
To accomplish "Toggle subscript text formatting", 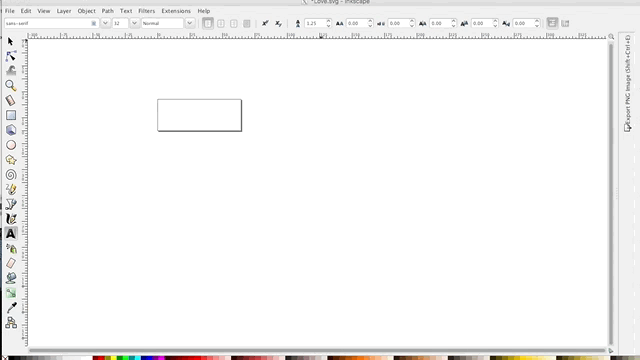I will [x=278, y=23].
